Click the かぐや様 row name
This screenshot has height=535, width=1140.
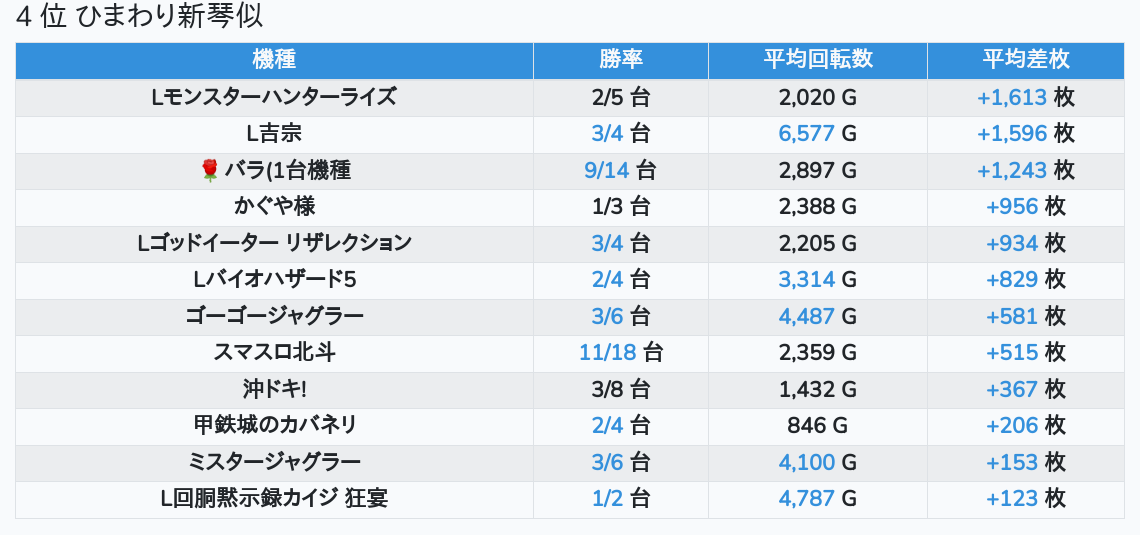pos(274,207)
